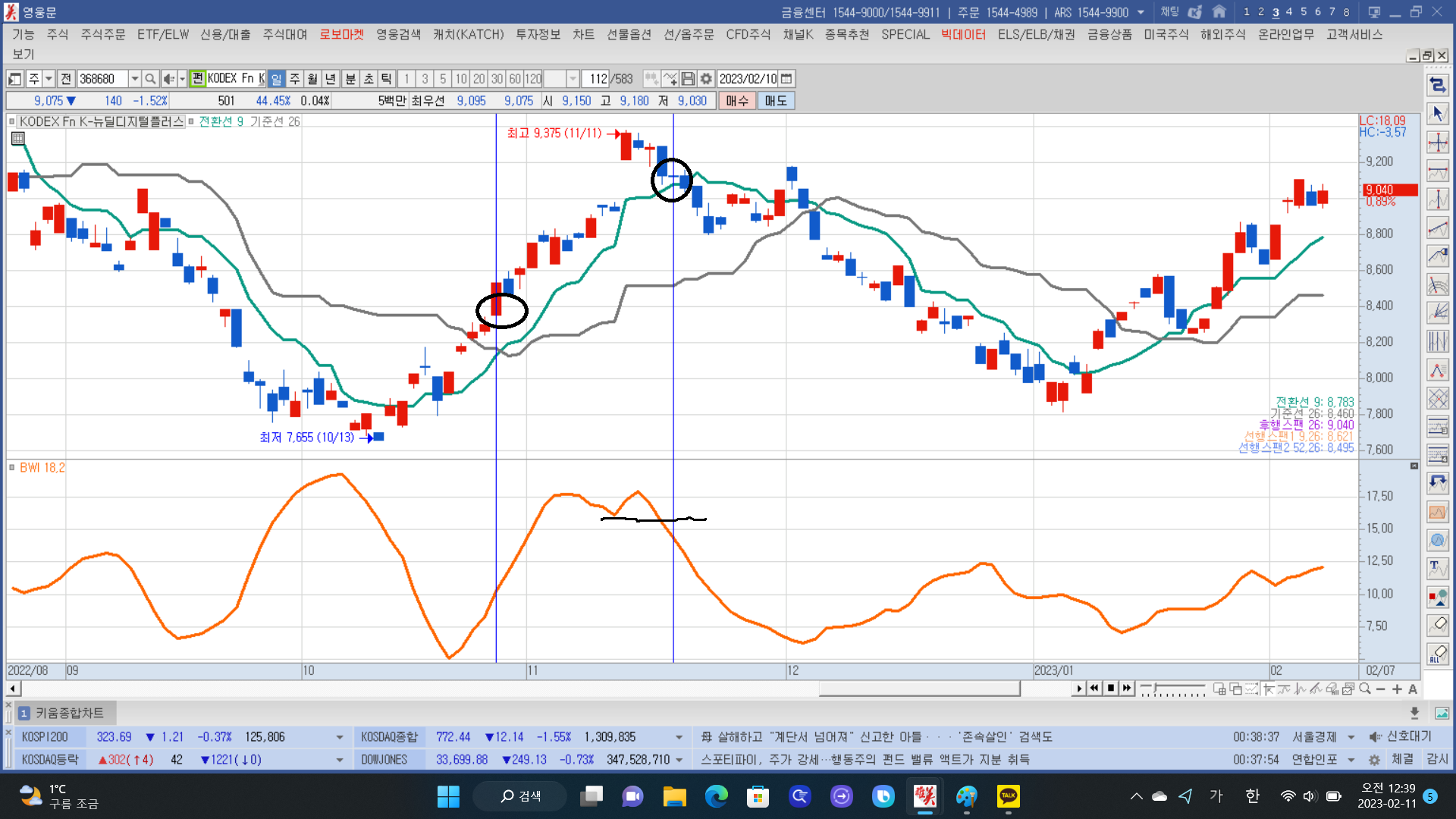Click the 매수 buy button
The height and width of the screenshot is (819, 1456).
pyautogui.click(x=736, y=101)
